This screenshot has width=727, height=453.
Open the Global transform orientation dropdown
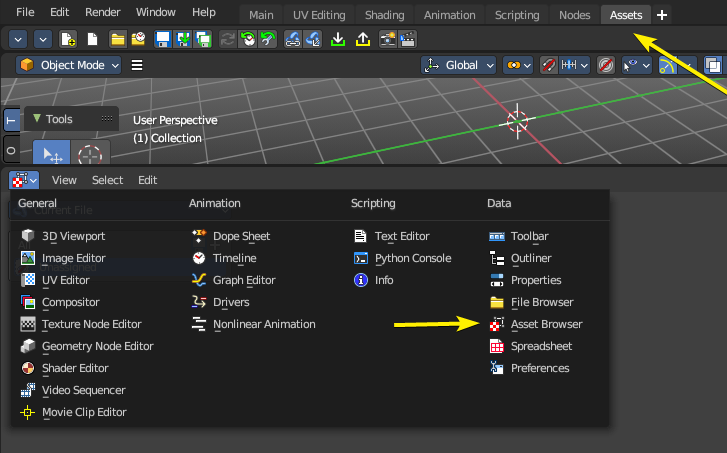(x=459, y=65)
